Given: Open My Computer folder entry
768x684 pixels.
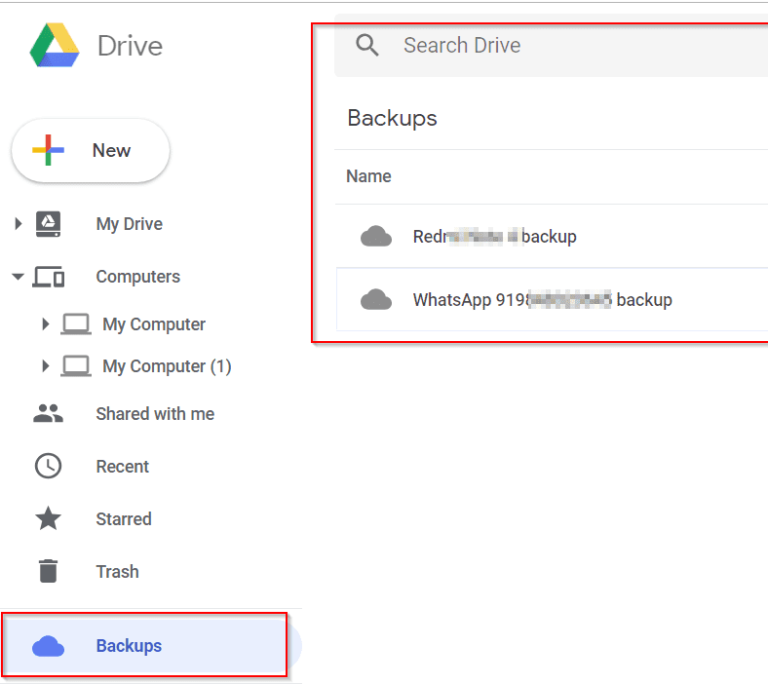Looking at the screenshot, I should click(x=154, y=324).
